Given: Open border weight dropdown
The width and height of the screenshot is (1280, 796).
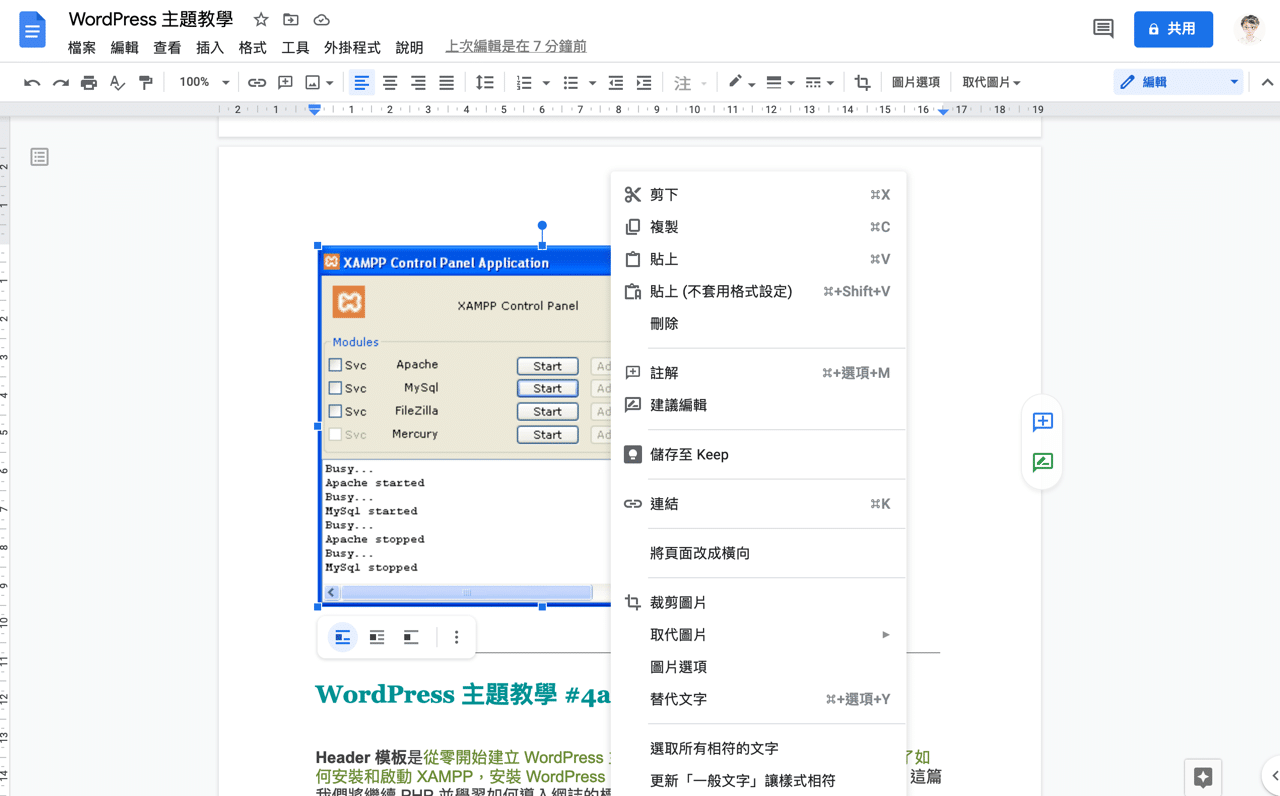Looking at the screenshot, I should [x=778, y=83].
